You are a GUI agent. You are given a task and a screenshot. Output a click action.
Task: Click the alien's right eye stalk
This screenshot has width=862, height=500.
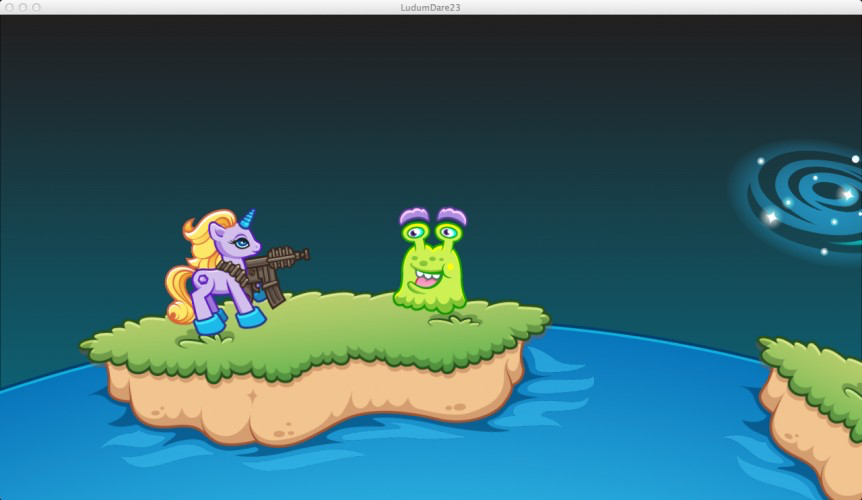tap(451, 226)
